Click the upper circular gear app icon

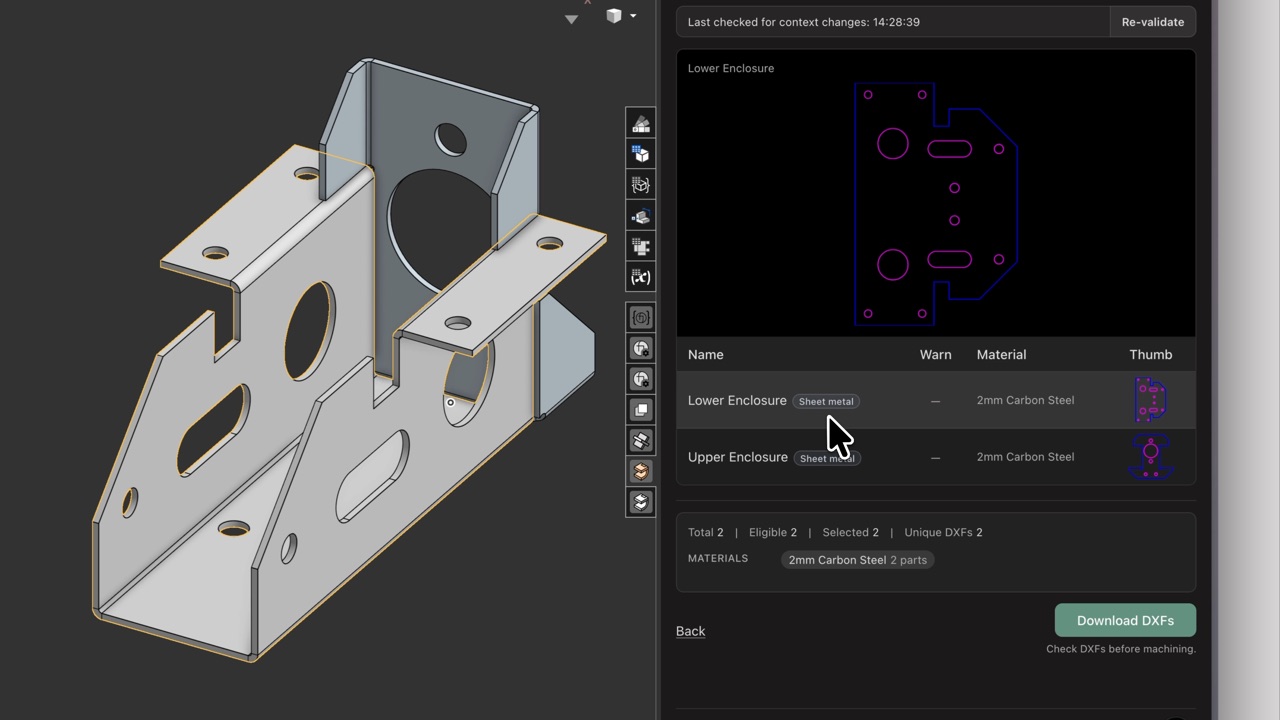(641, 349)
